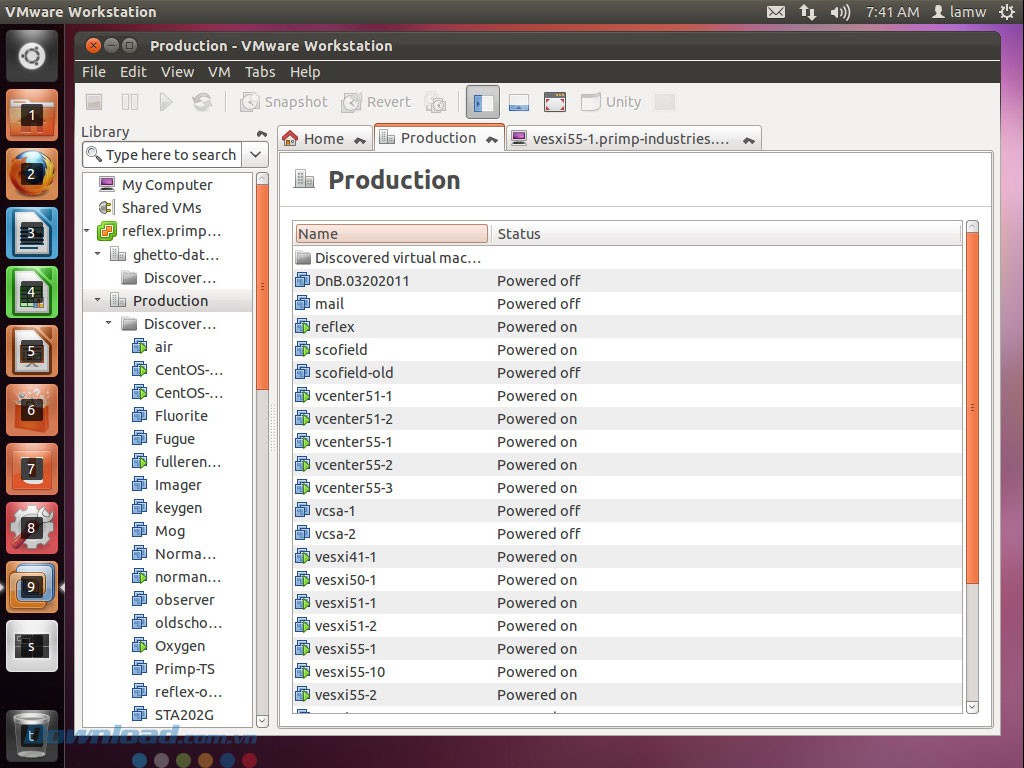Sort by the Name column header

(390, 233)
